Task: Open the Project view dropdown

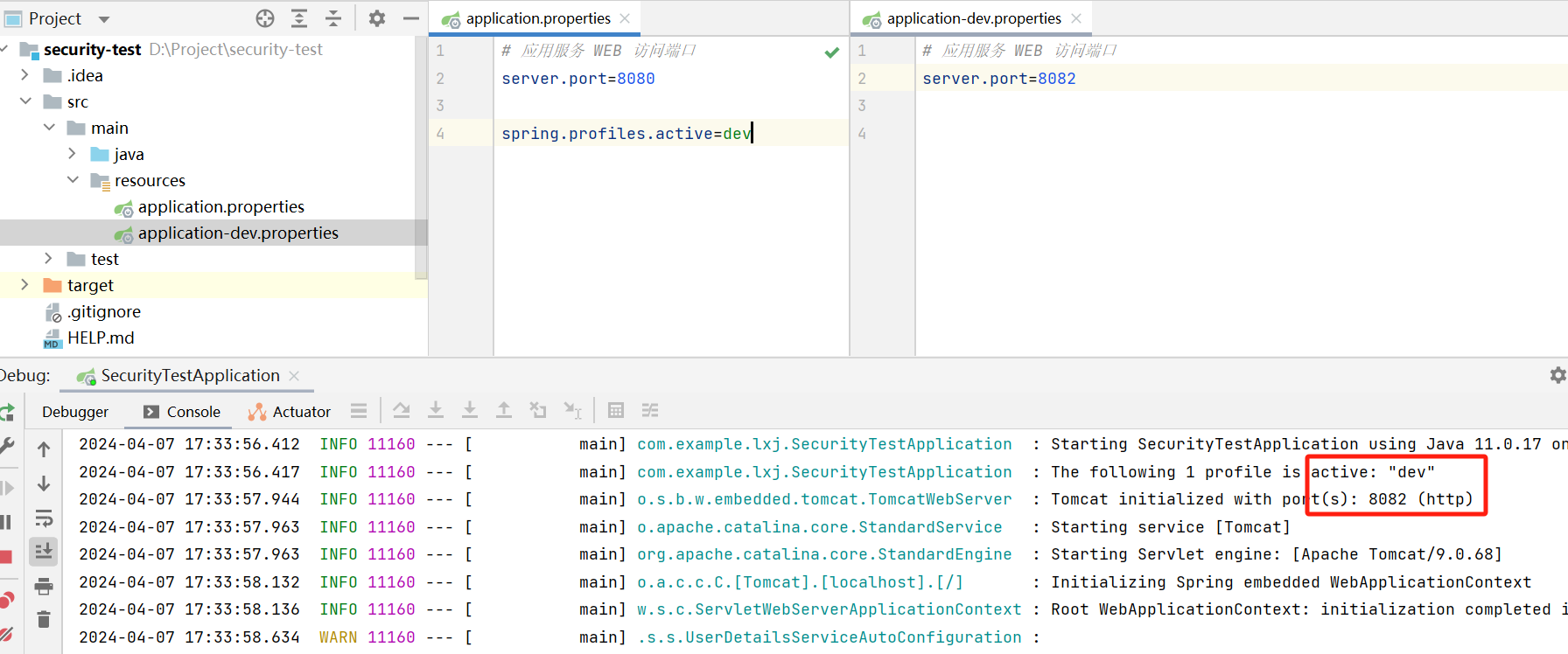Action: coord(104,19)
